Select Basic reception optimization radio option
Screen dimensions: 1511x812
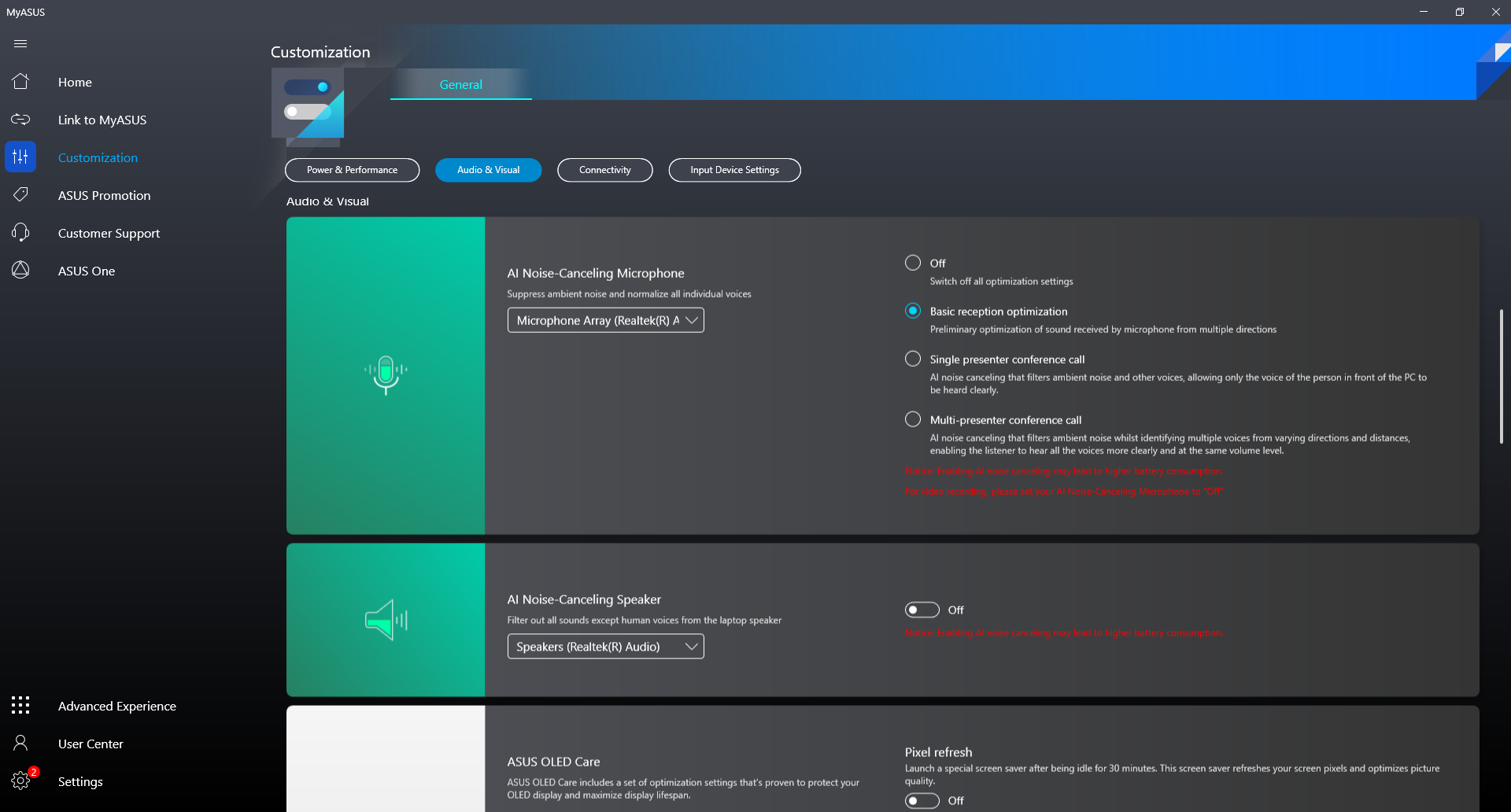point(913,311)
